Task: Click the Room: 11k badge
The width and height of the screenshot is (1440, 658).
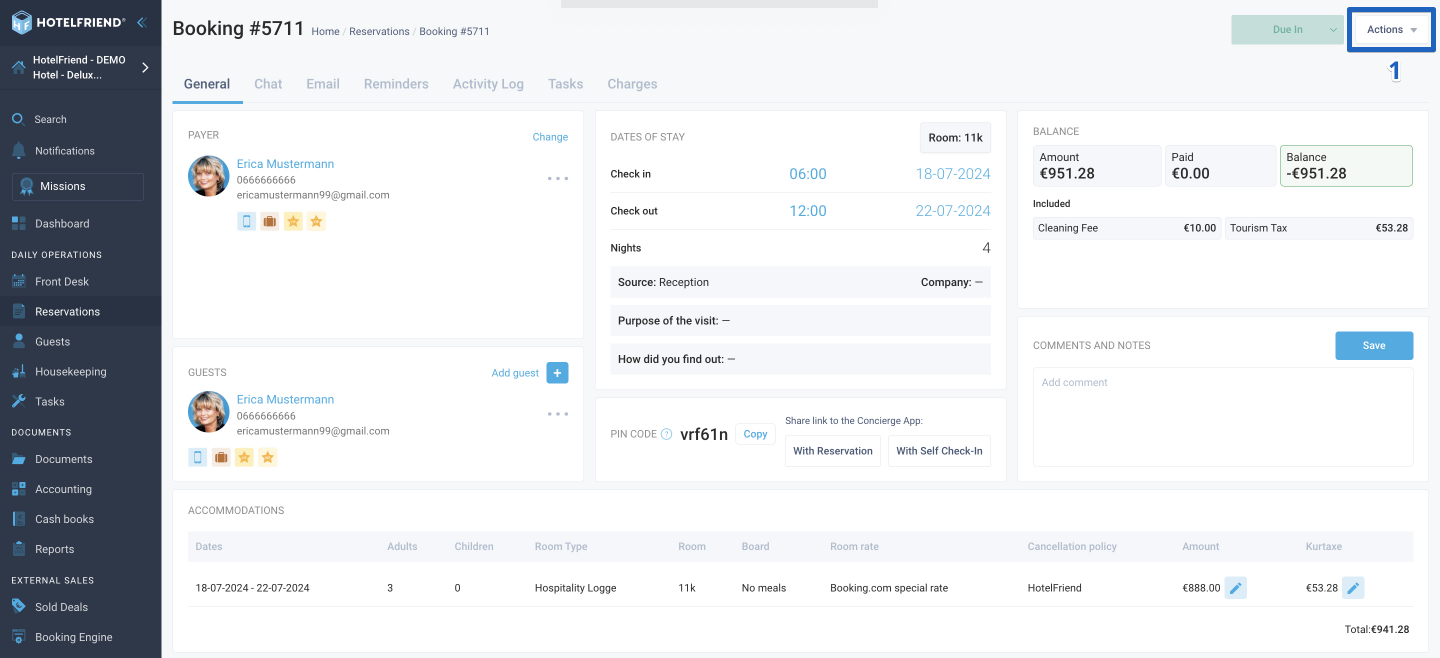Action: point(955,138)
